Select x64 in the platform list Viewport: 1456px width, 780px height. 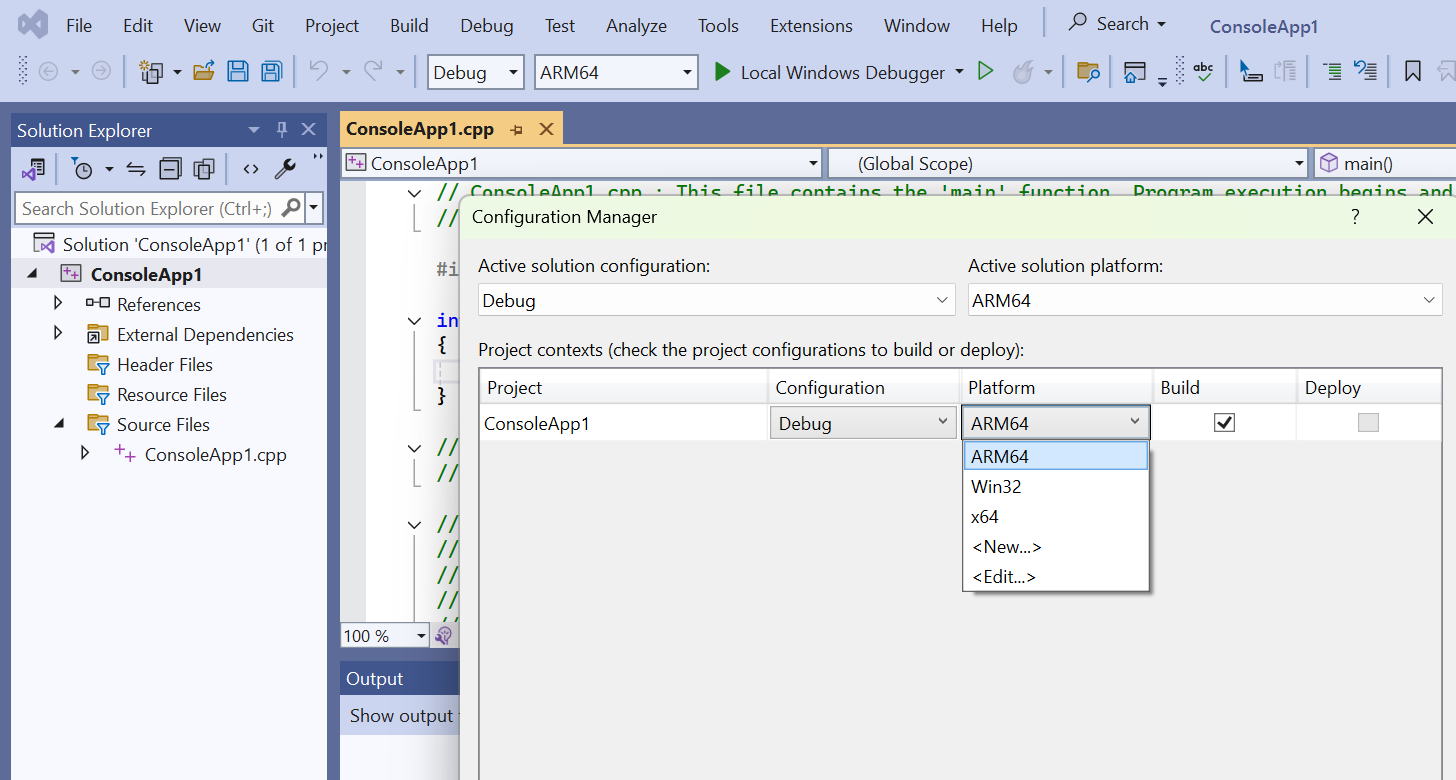click(1056, 517)
